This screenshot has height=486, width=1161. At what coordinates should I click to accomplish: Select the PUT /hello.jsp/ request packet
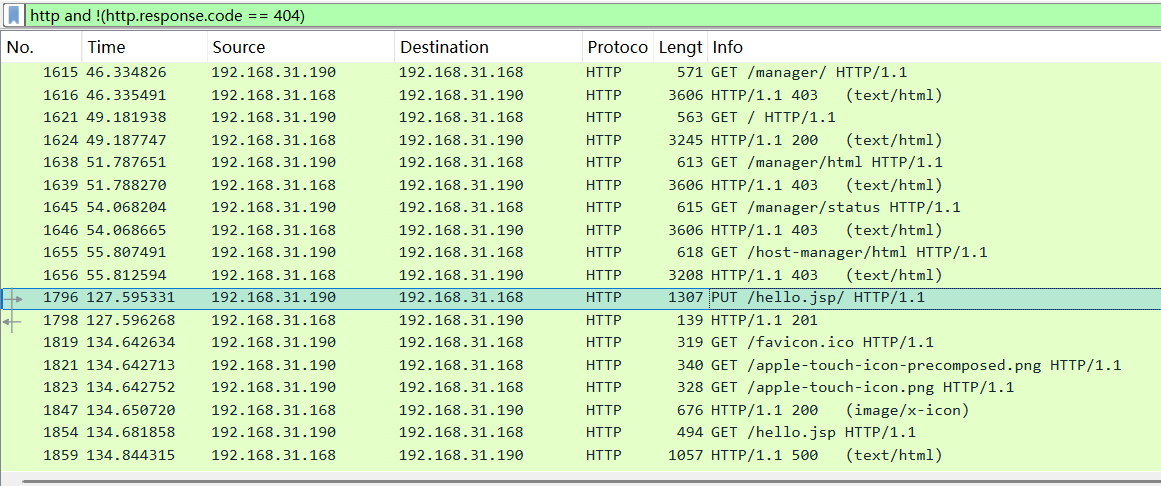click(x=581, y=298)
